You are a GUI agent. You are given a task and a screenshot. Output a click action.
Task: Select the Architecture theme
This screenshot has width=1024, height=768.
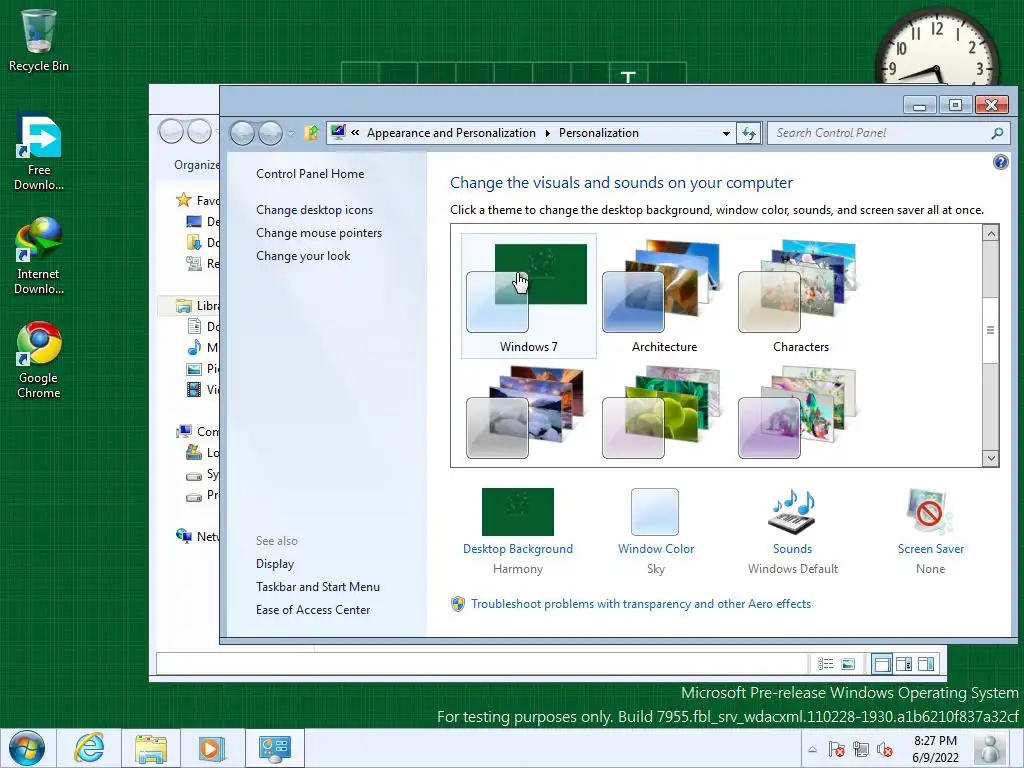tap(664, 296)
